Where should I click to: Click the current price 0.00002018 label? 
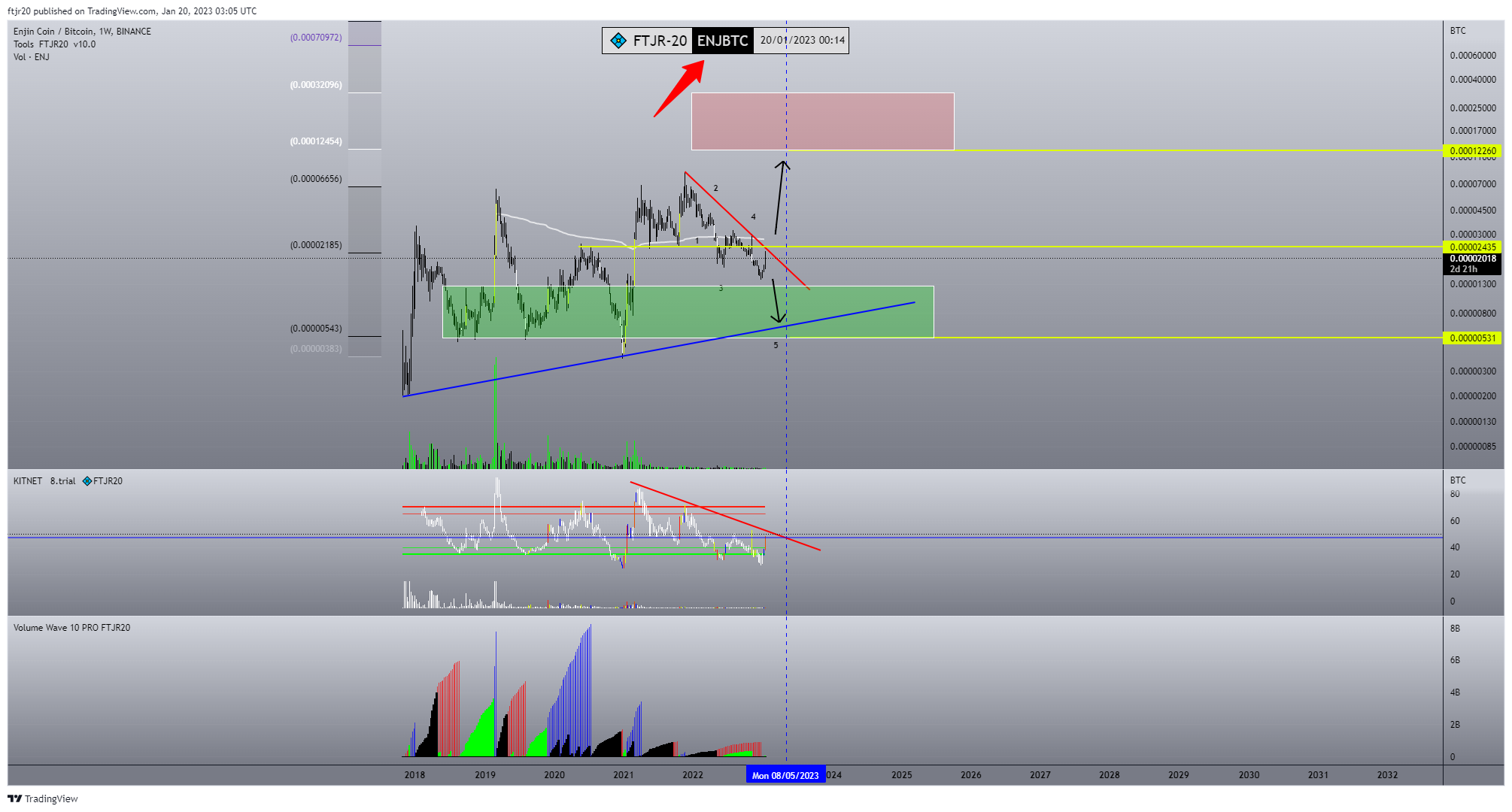(x=1473, y=259)
